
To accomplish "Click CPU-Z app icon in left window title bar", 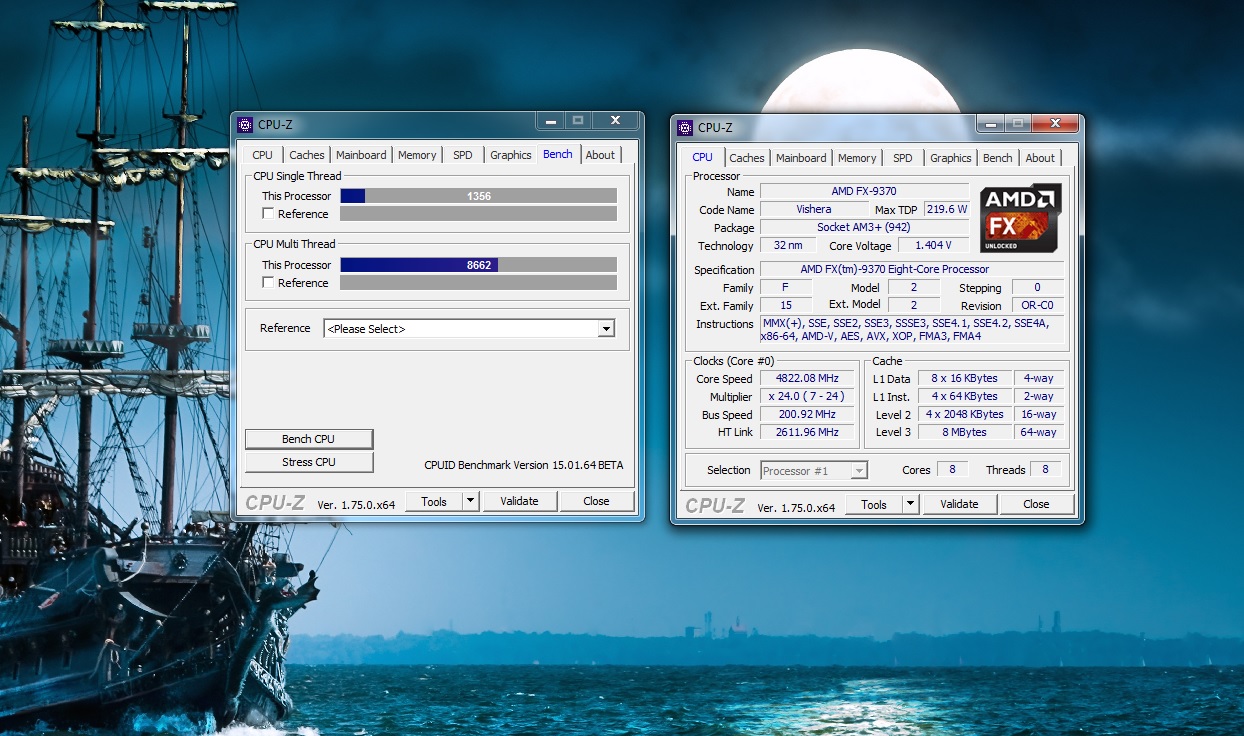I will pyautogui.click(x=245, y=125).
